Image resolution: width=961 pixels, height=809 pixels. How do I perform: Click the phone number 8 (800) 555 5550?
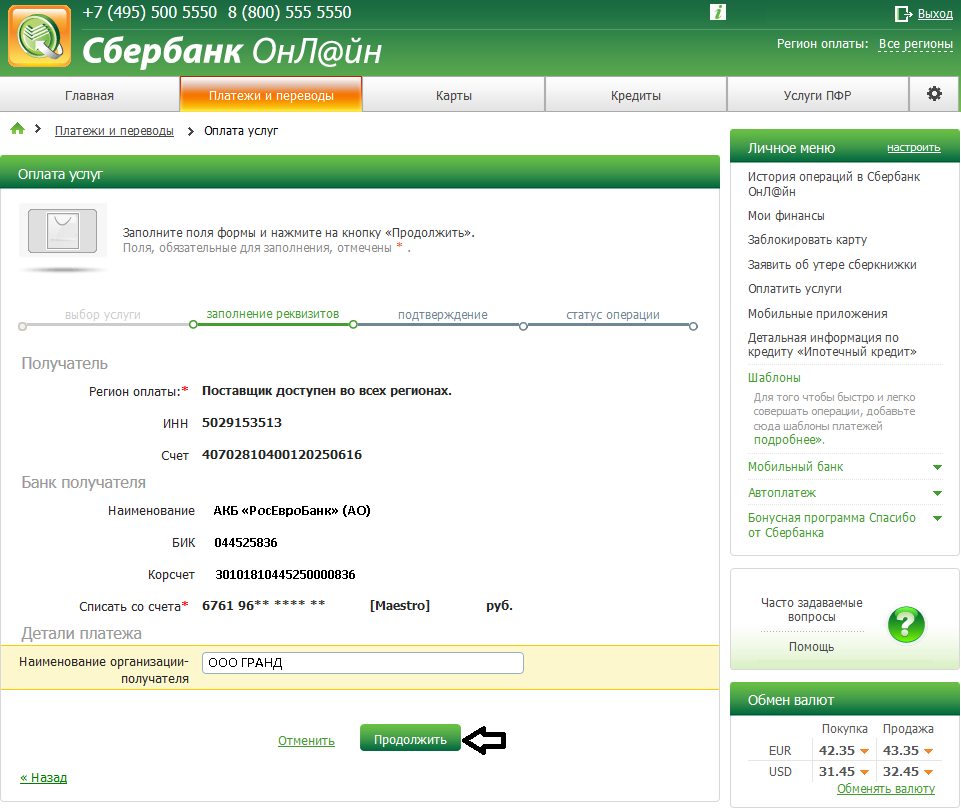289,12
